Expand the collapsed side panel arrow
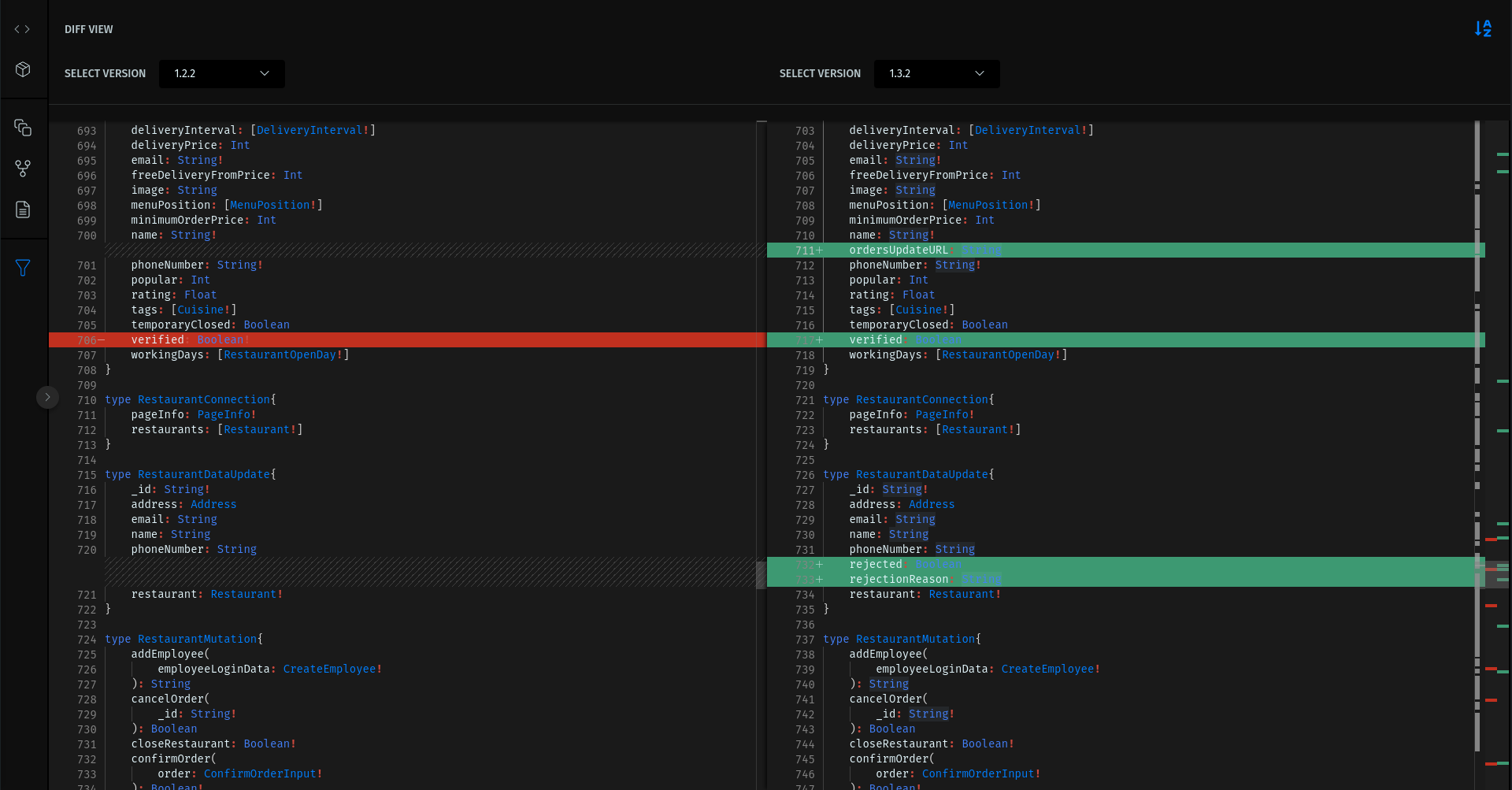The image size is (1512, 790). pyautogui.click(x=47, y=397)
